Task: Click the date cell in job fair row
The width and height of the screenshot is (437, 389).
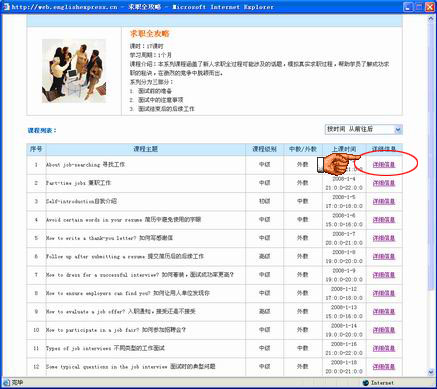Action: [344, 330]
